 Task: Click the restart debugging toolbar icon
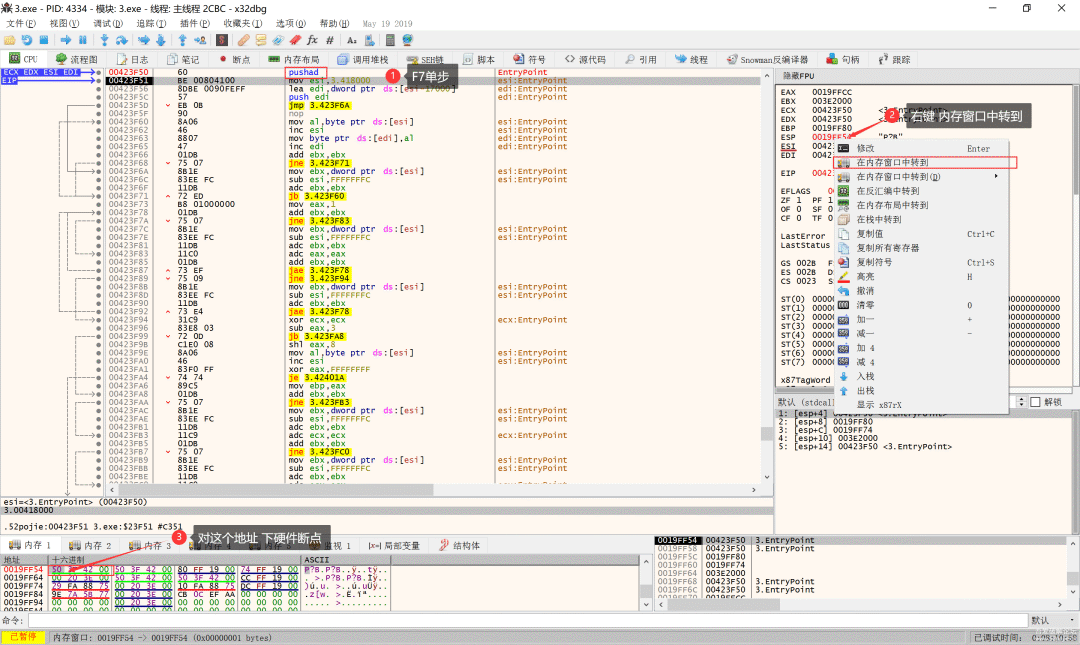28,40
